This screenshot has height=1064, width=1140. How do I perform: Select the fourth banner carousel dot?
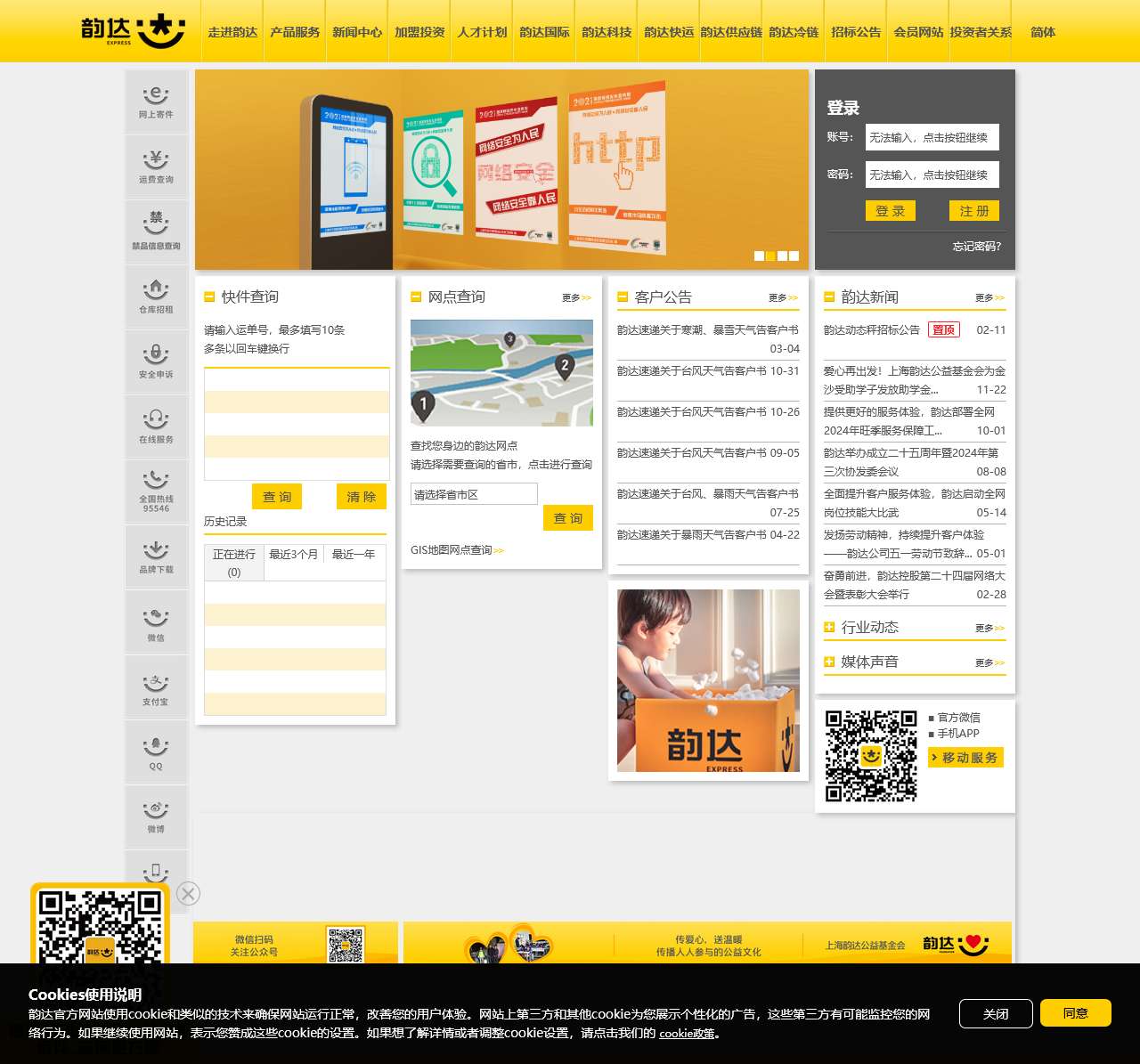(x=794, y=256)
